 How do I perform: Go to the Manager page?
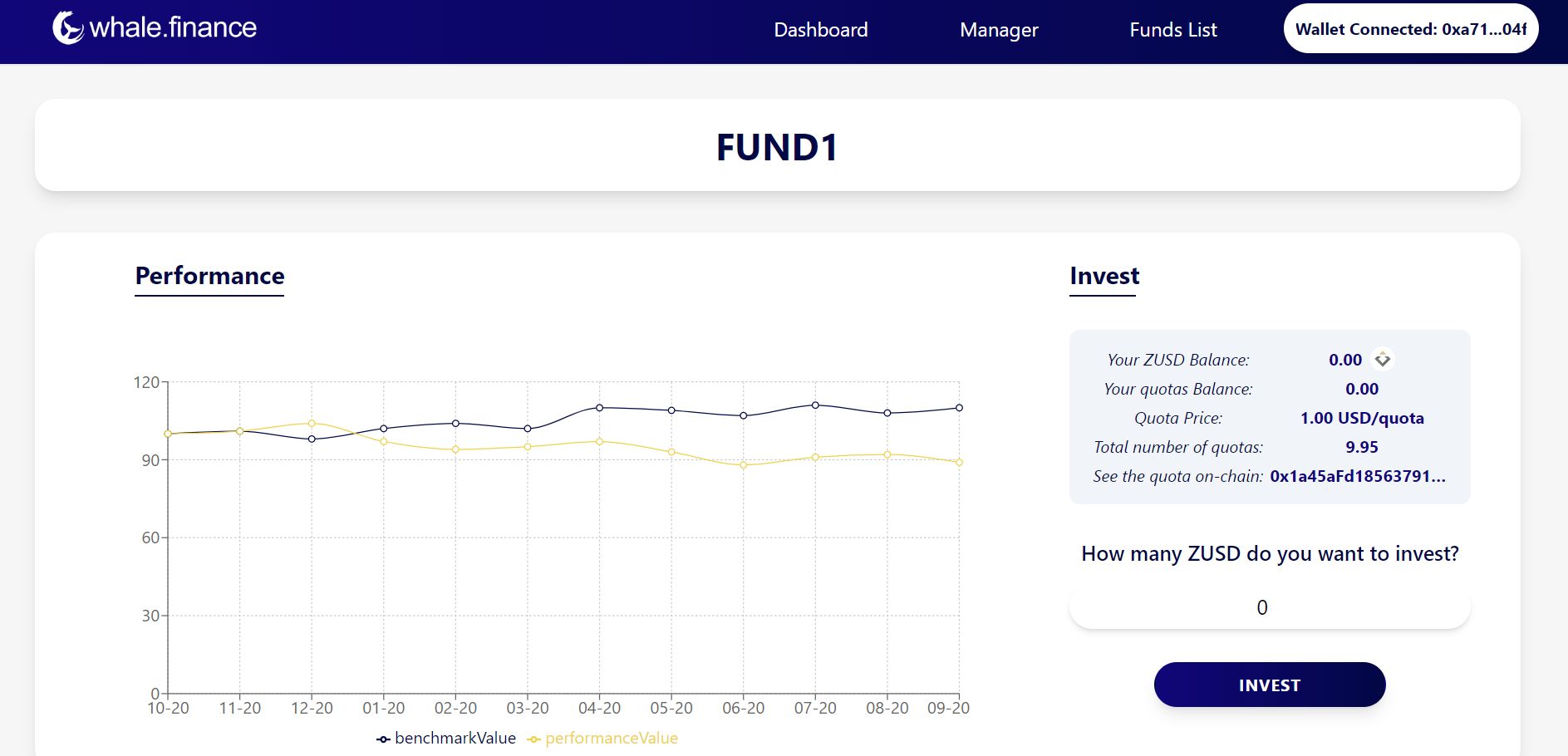(999, 30)
